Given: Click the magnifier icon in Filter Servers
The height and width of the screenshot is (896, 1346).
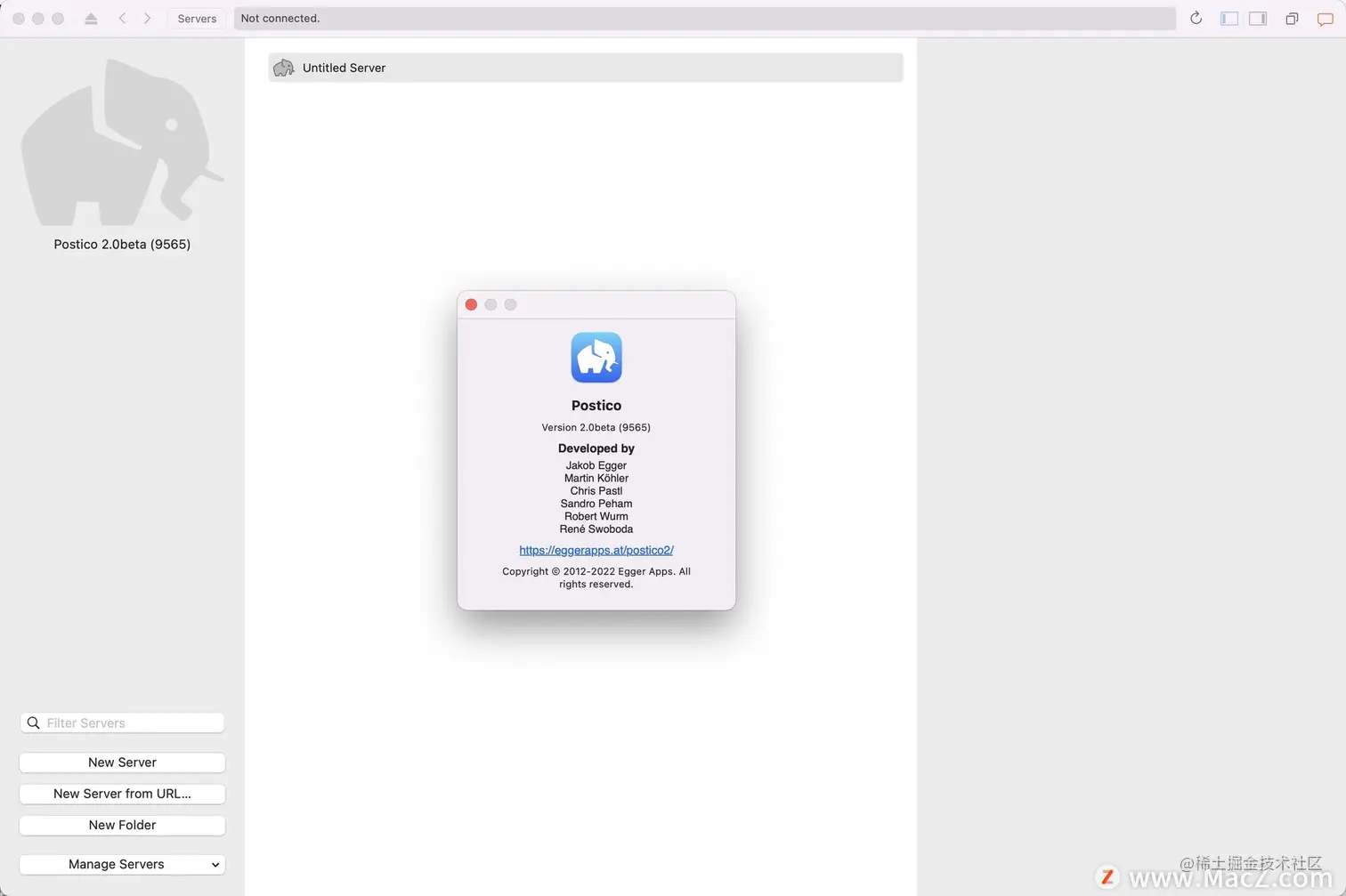Looking at the screenshot, I should (34, 723).
